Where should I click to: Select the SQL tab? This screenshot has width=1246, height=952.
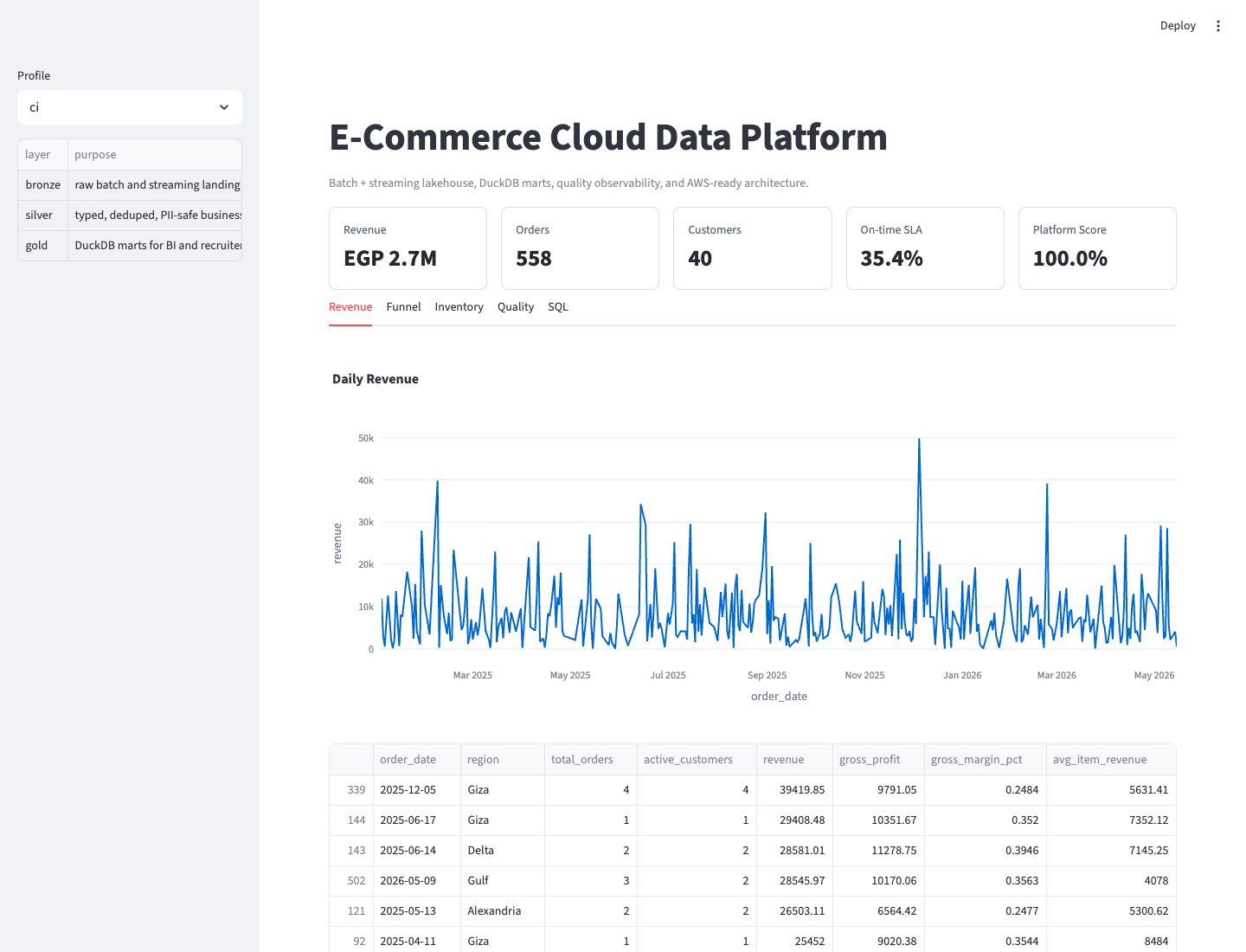(x=558, y=307)
